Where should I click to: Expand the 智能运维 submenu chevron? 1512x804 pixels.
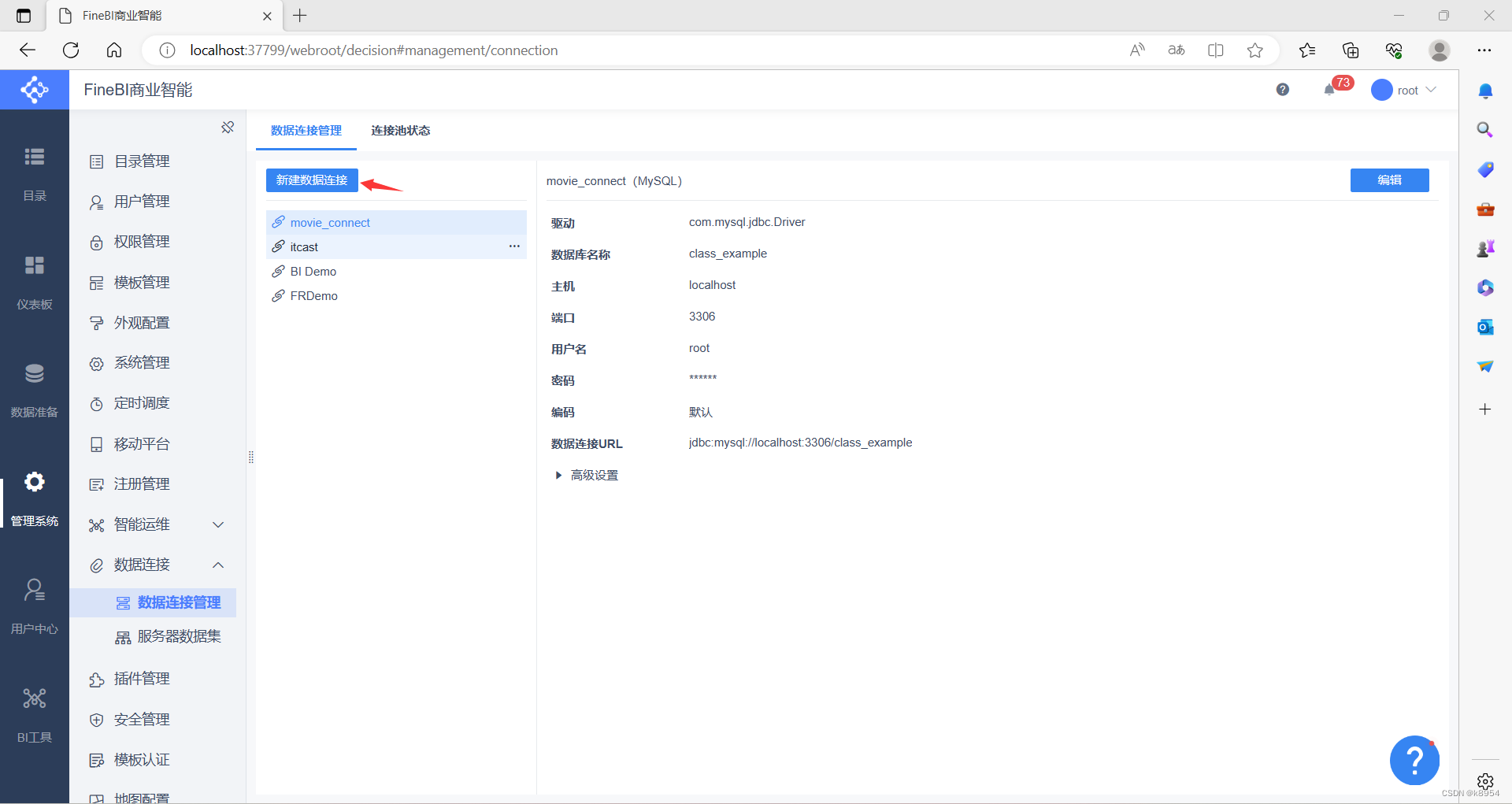click(x=219, y=524)
